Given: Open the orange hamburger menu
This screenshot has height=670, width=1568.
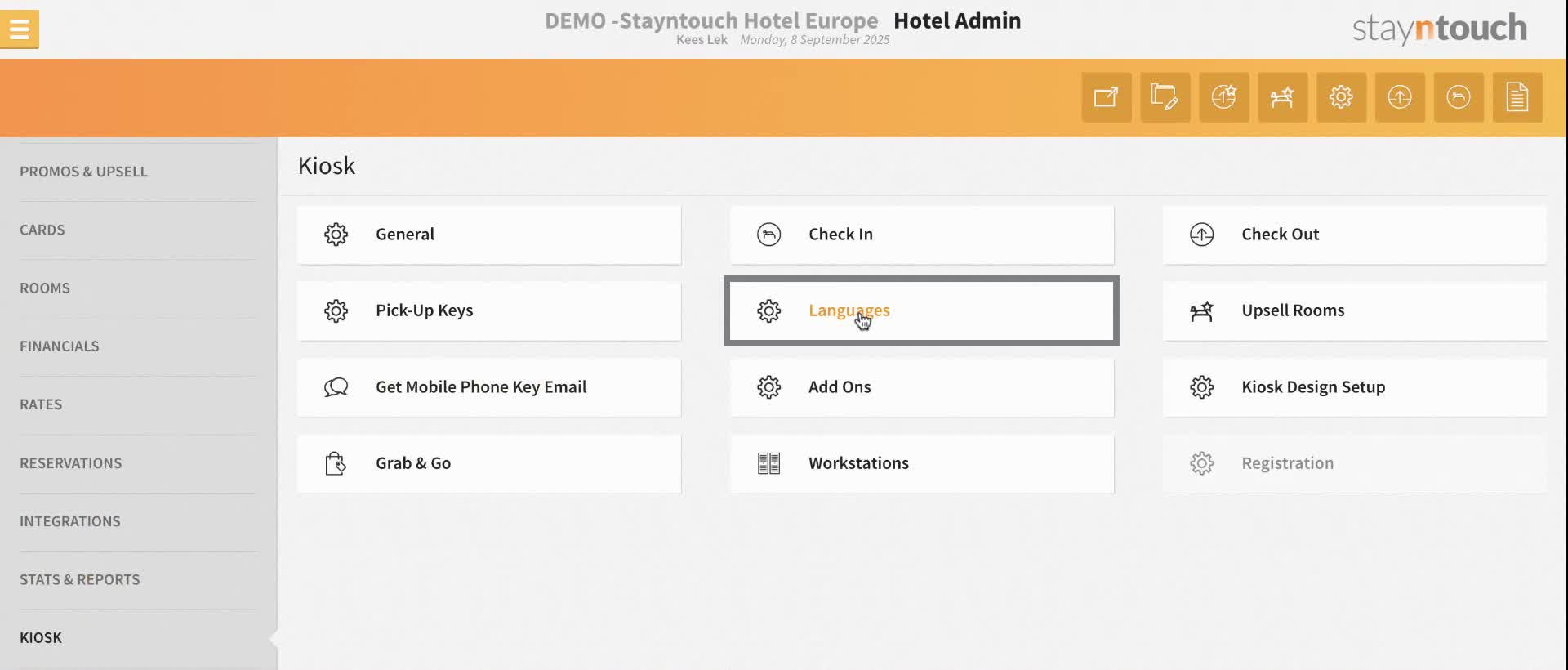Looking at the screenshot, I should [20, 29].
